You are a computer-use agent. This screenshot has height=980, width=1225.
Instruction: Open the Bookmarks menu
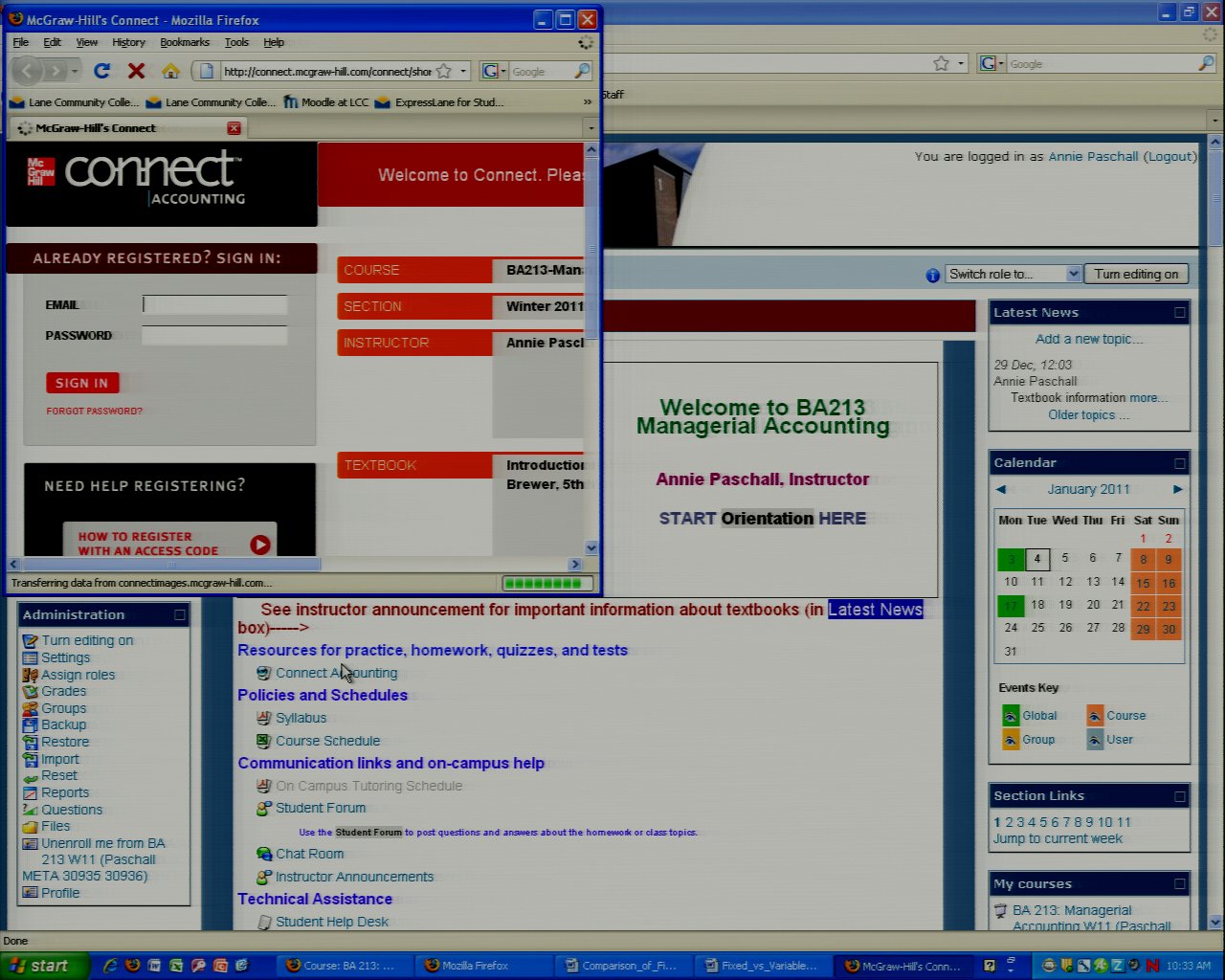tap(184, 42)
